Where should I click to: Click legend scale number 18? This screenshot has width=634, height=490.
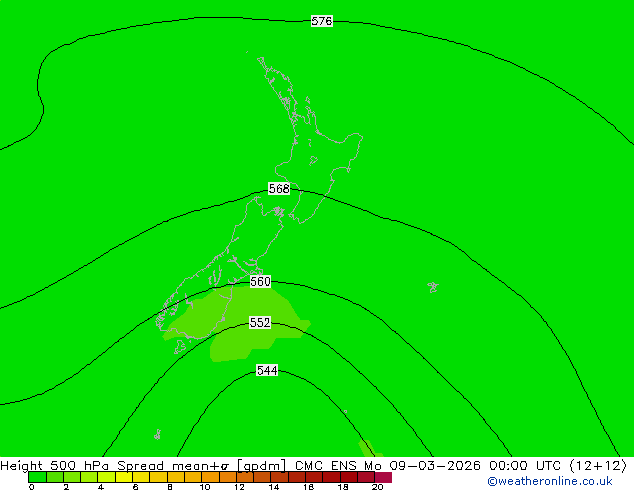pyautogui.click(x=343, y=487)
